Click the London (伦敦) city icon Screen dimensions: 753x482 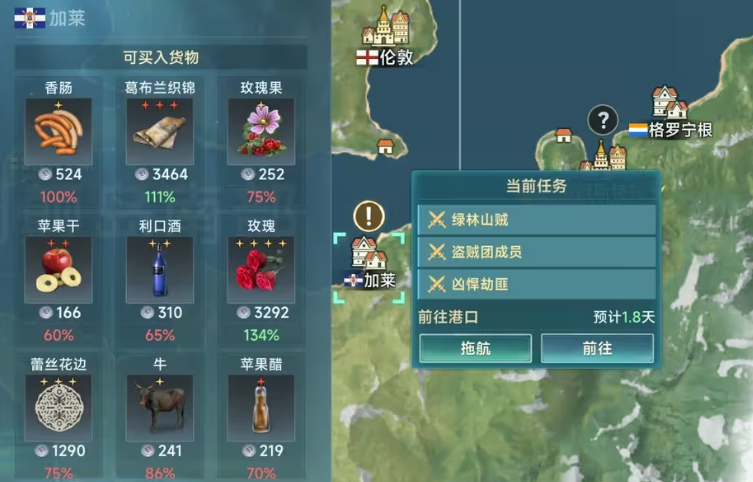(x=385, y=26)
